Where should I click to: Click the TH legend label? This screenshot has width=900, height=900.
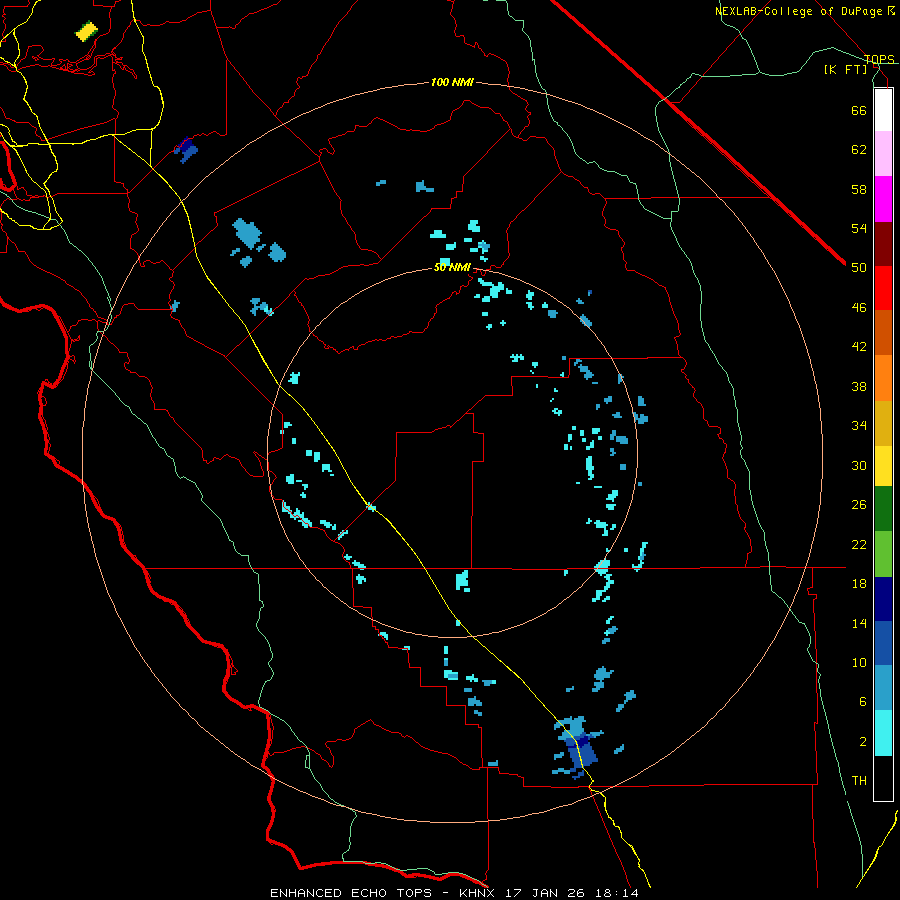pyautogui.click(x=859, y=781)
